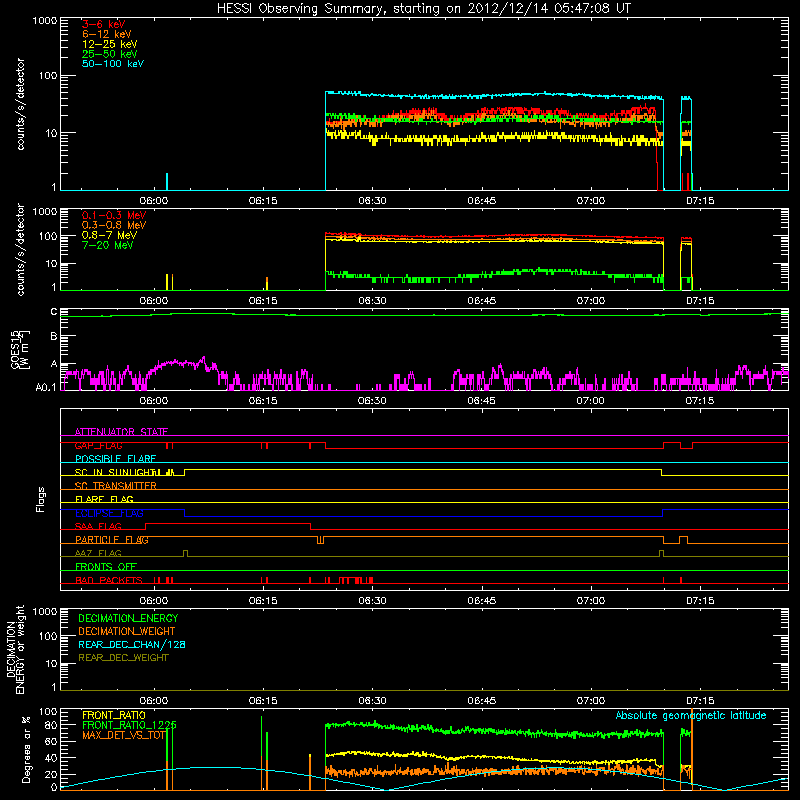This screenshot has width=800, height=800.
Task: Select the 50-100 keV legend label
Action: tap(113, 64)
